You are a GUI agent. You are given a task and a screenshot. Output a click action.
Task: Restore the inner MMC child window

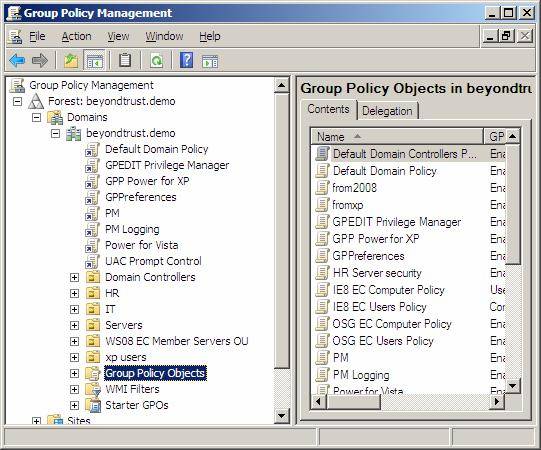pyautogui.click(x=506, y=36)
